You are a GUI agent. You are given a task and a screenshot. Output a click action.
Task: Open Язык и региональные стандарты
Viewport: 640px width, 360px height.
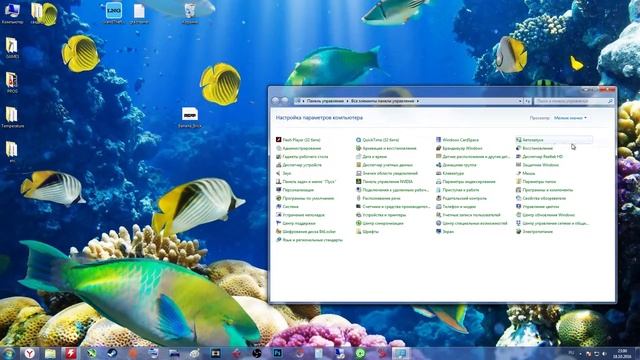click(x=309, y=240)
